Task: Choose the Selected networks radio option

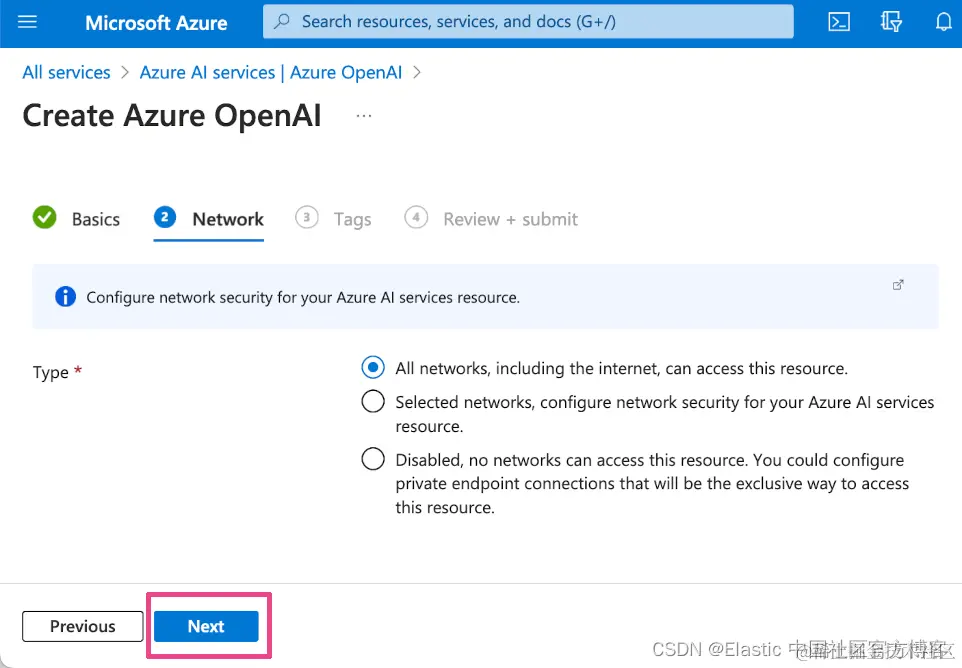Action: point(373,402)
